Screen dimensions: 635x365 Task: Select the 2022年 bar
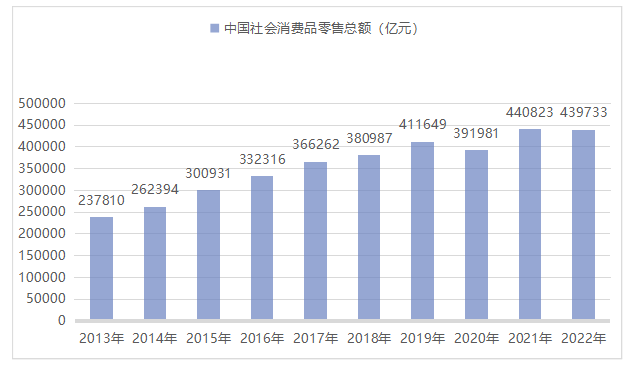point(583,225)
